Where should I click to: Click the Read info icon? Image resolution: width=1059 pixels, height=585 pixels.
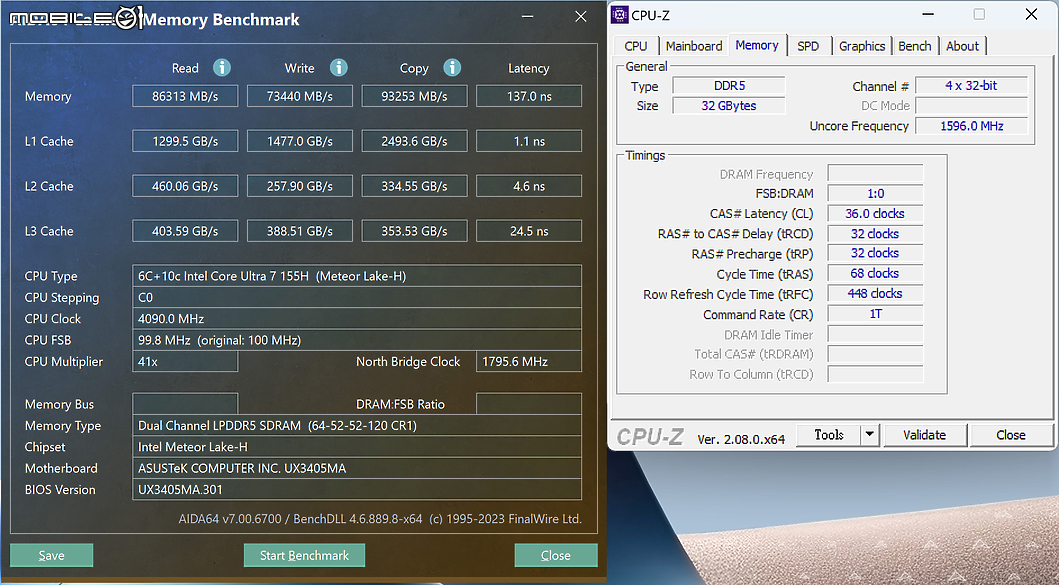pyautogui.click(x=222, y=68)
